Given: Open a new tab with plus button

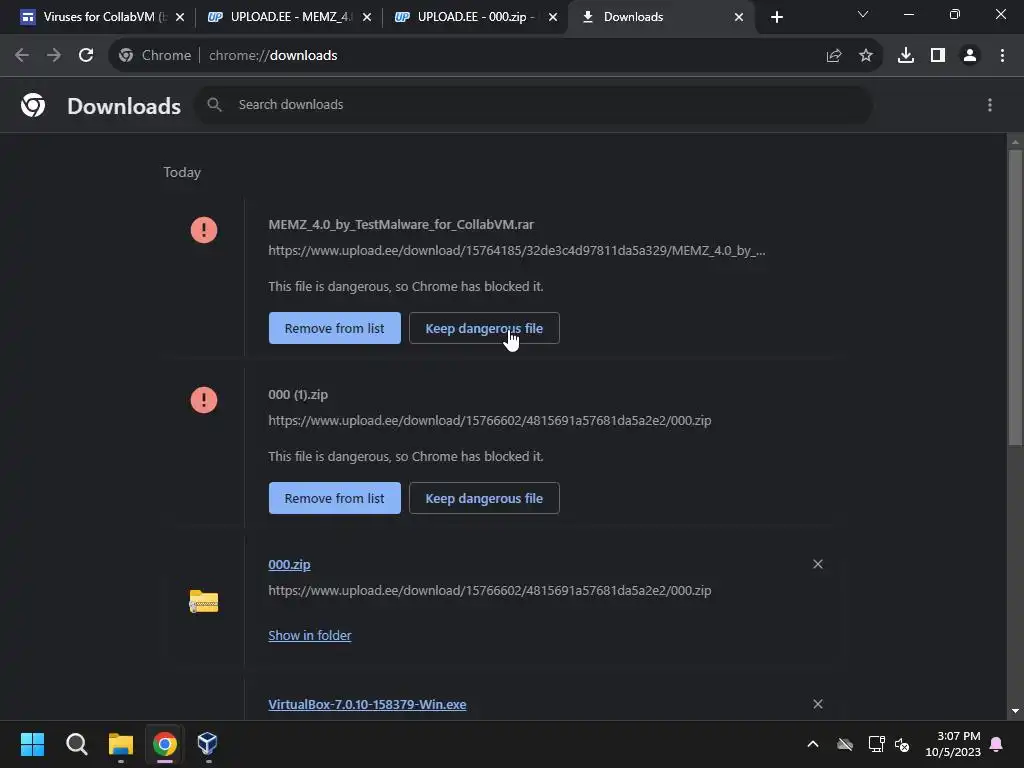Looking at the screenshot, I should [776, 17].
